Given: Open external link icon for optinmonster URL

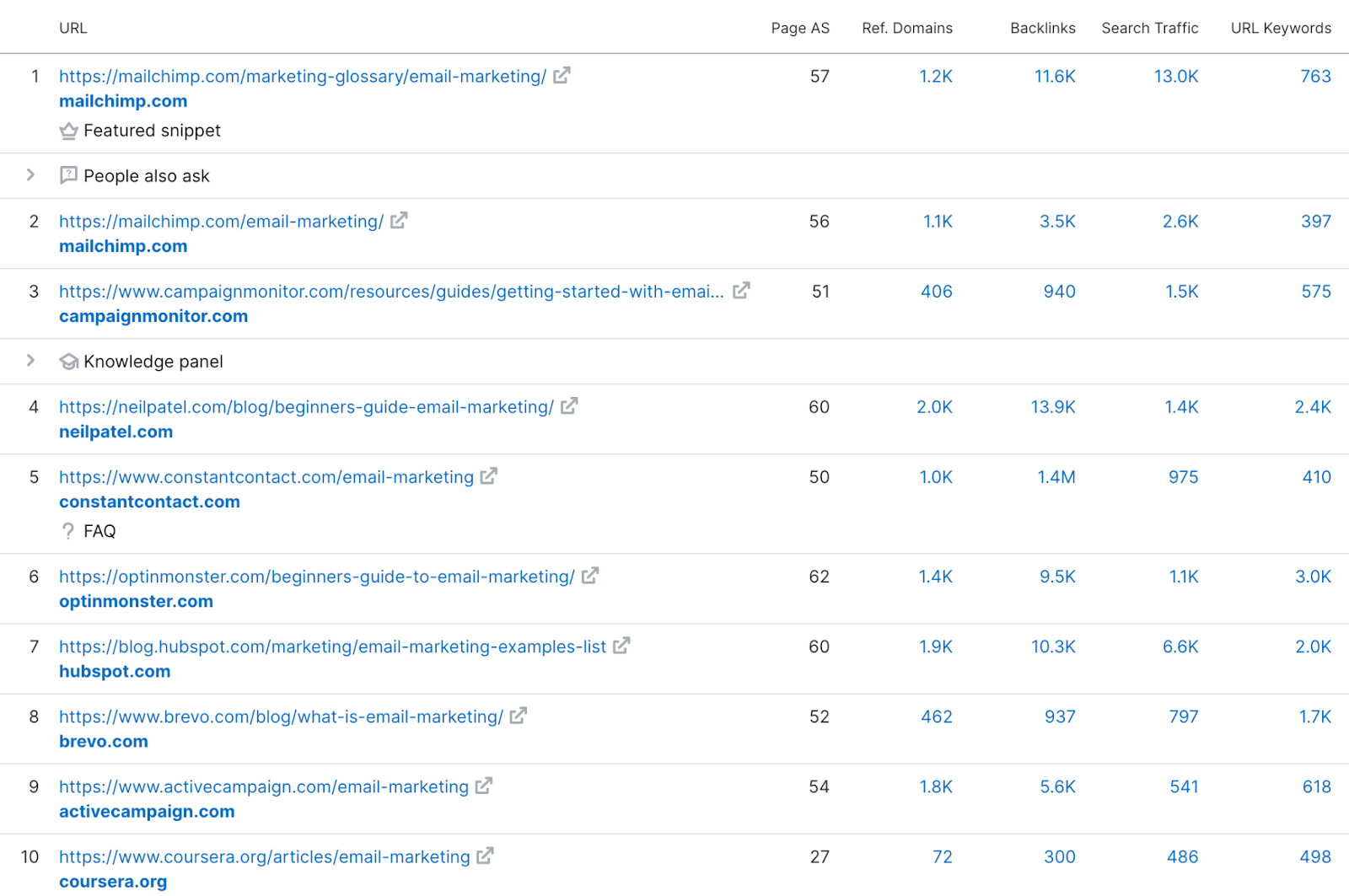Looking at the screenshot, I should pos(590,576).
